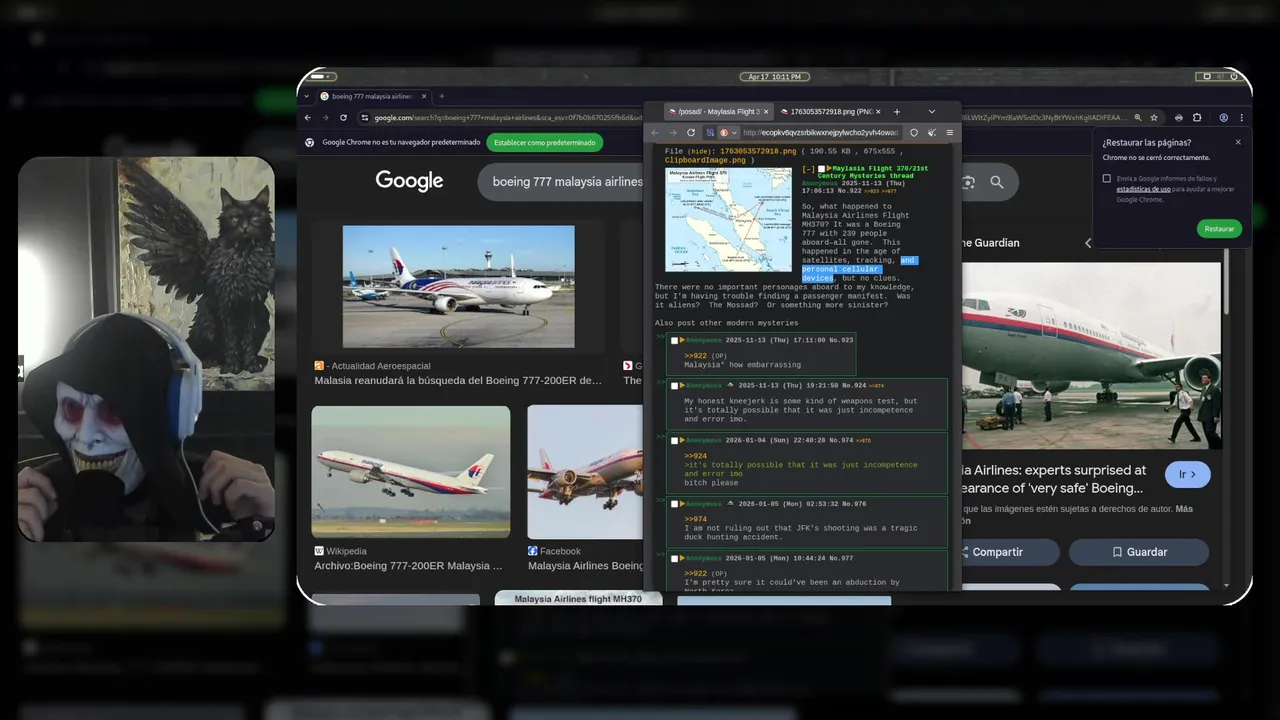Open a new tab in the front browser
This screenshot has width=1280, height=720.
click(896, 112)
